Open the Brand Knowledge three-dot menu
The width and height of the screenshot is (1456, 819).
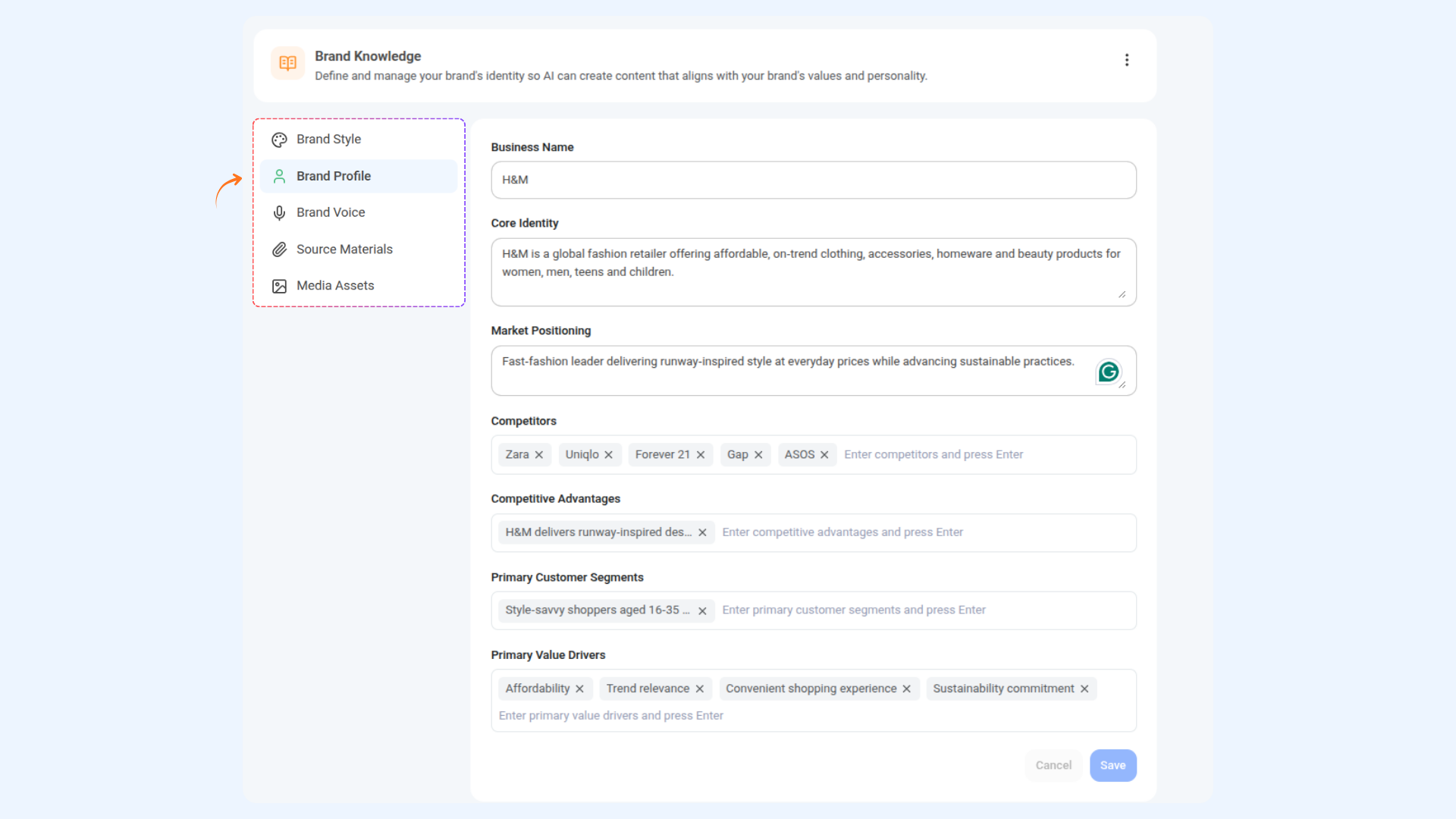[x=1127, y=60]
